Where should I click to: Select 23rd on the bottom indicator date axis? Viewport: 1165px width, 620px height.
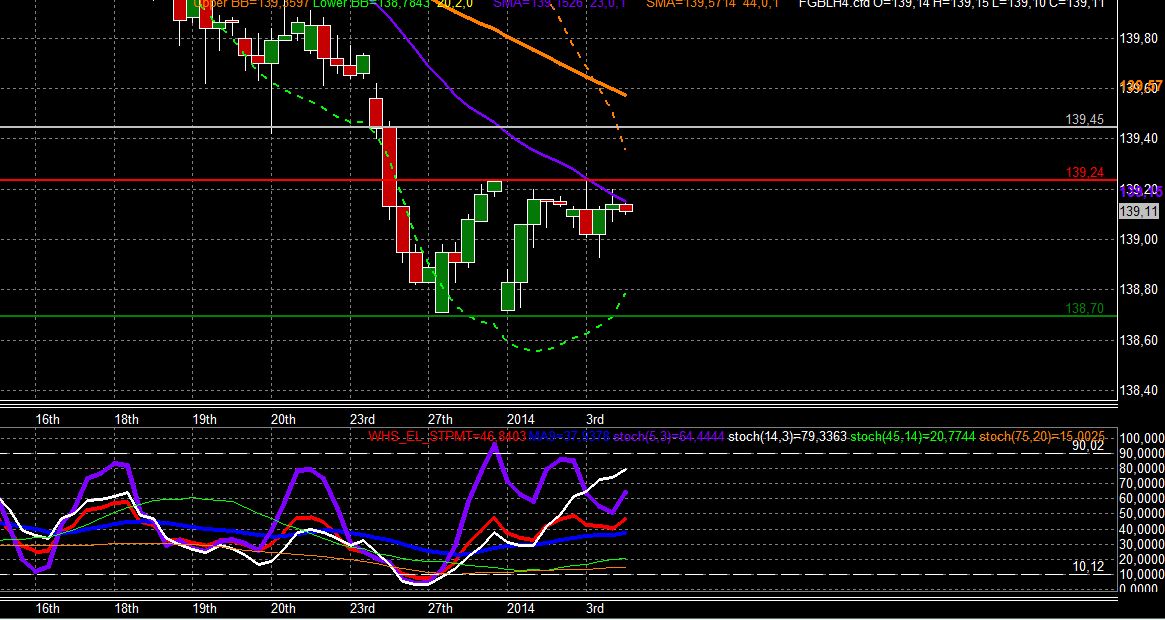tap(362, 609)
